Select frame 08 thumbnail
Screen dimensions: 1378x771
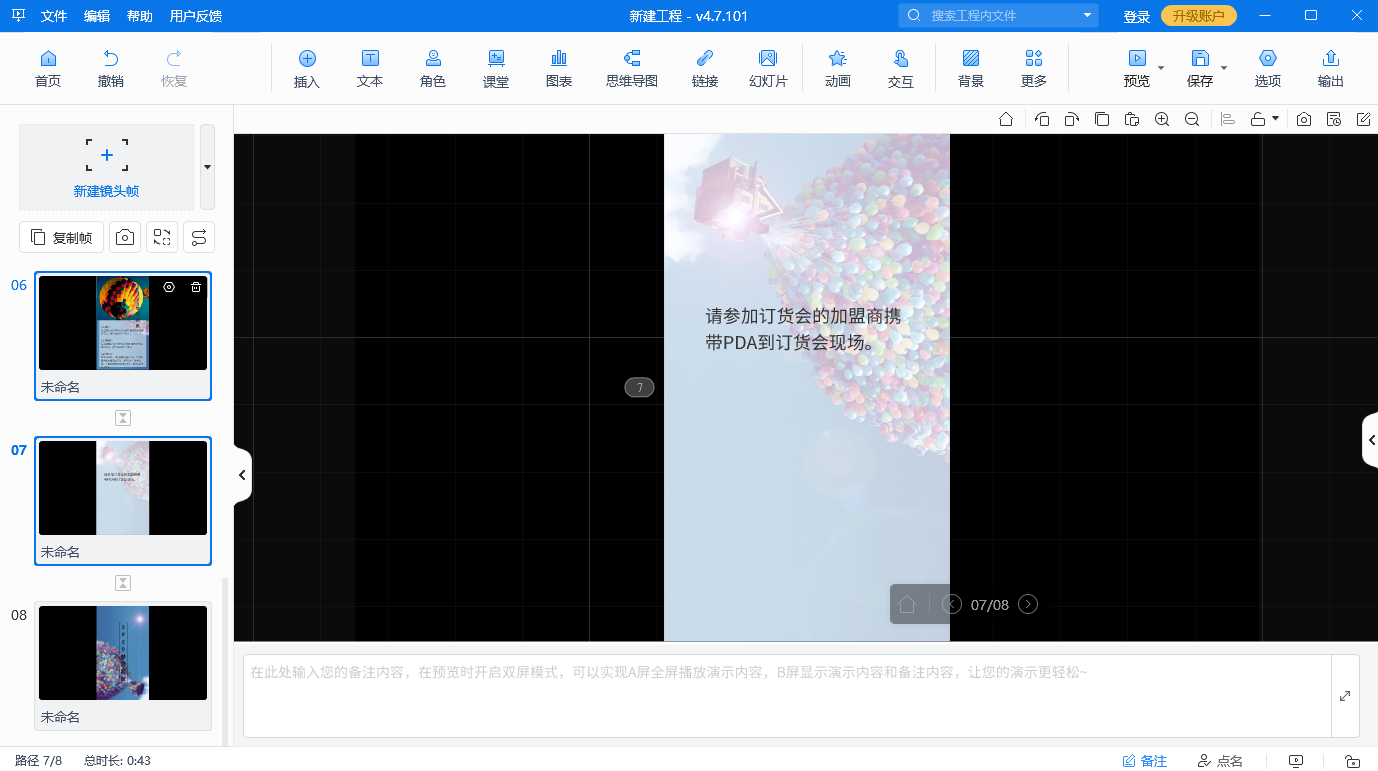123,653
